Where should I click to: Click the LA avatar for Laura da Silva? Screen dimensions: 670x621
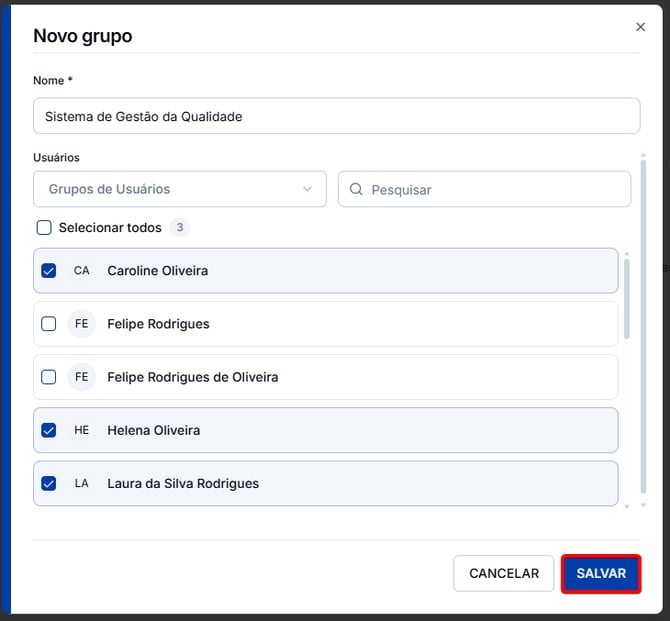81,483
